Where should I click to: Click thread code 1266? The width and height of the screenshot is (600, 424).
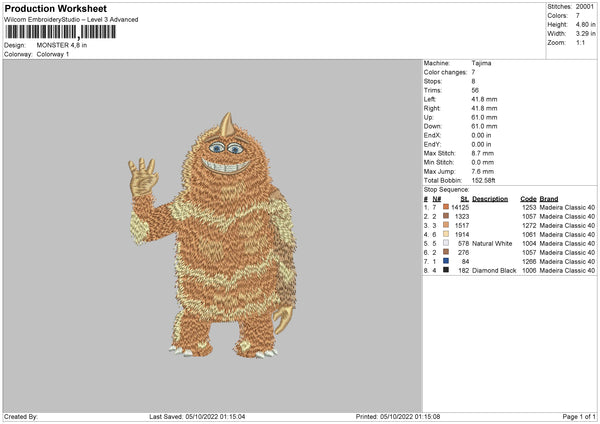(x=529, y=261)
